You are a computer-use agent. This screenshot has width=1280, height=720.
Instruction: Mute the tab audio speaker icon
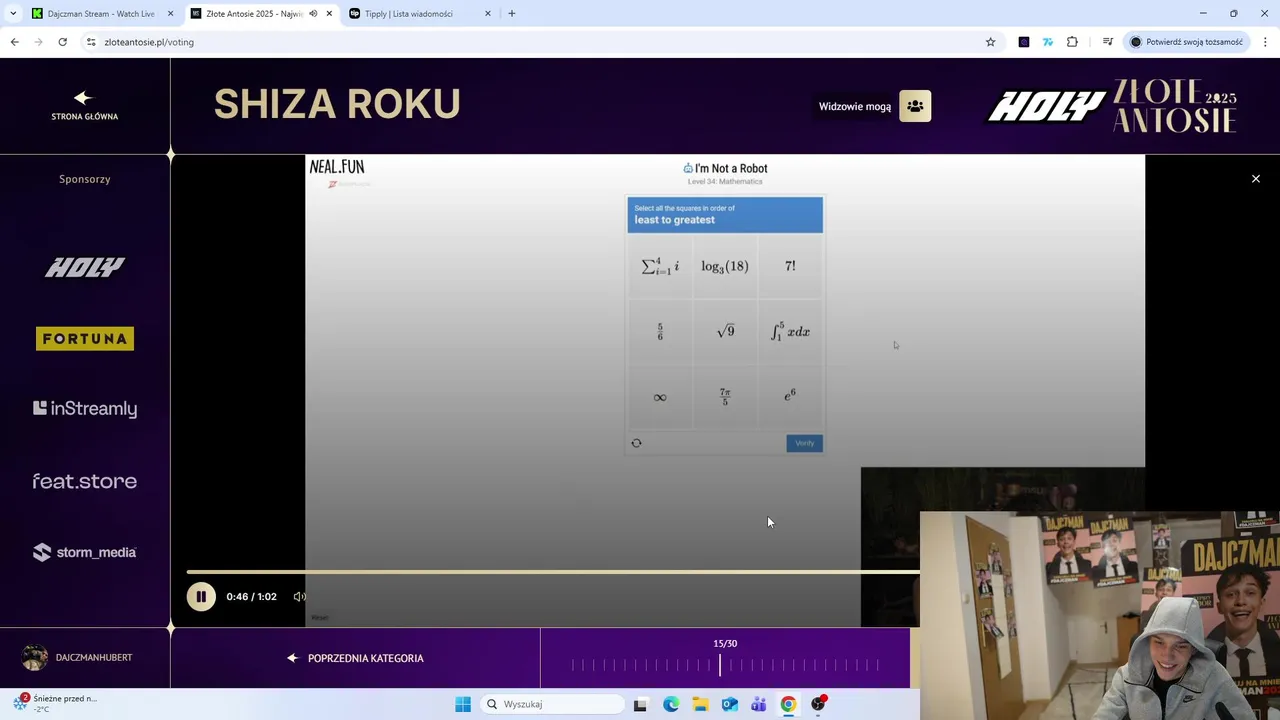pyautogui.click(x=313, y=14)
